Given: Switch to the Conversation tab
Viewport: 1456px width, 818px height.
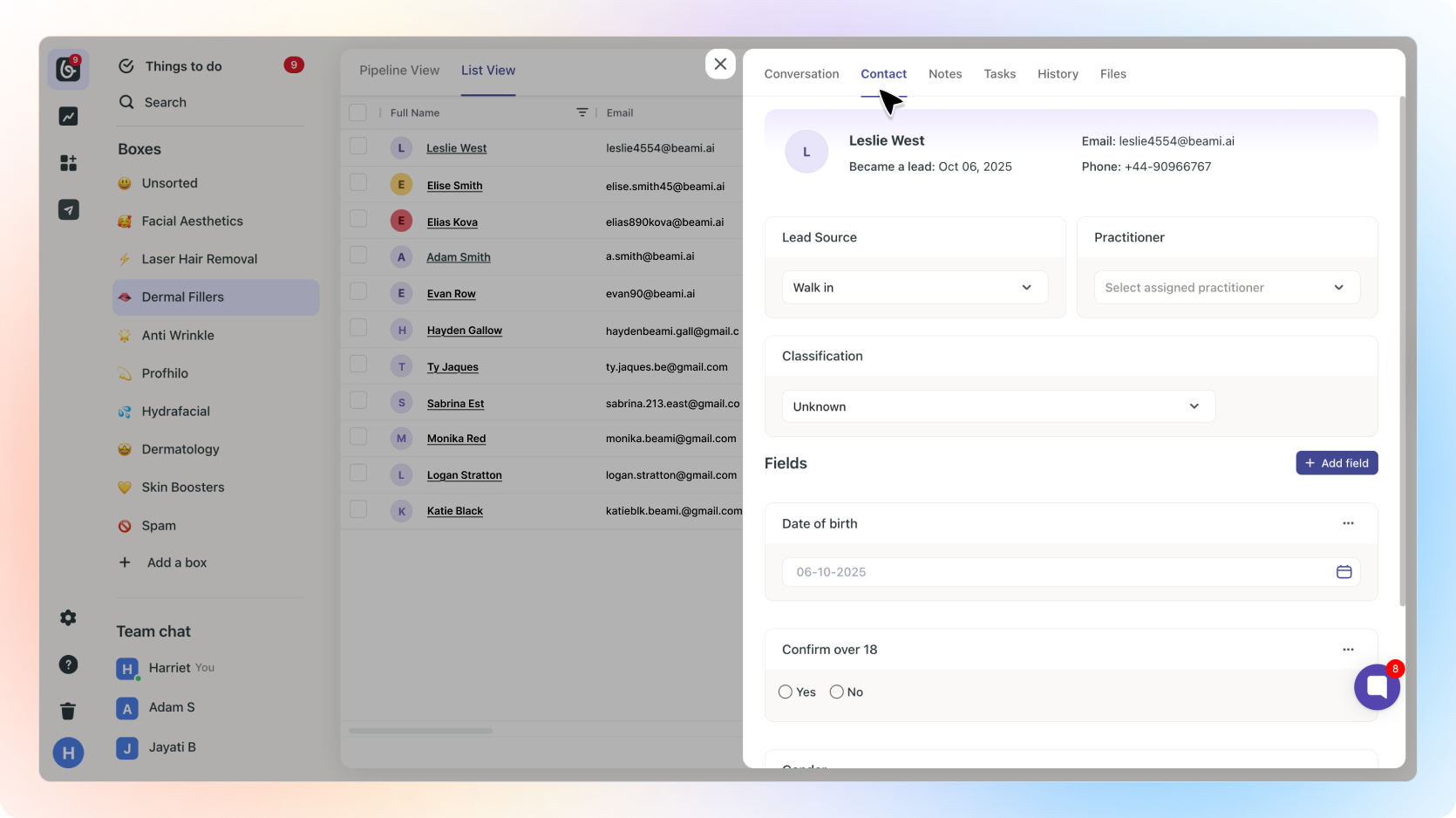Looking at the screenshot, I should pos(801,74).
